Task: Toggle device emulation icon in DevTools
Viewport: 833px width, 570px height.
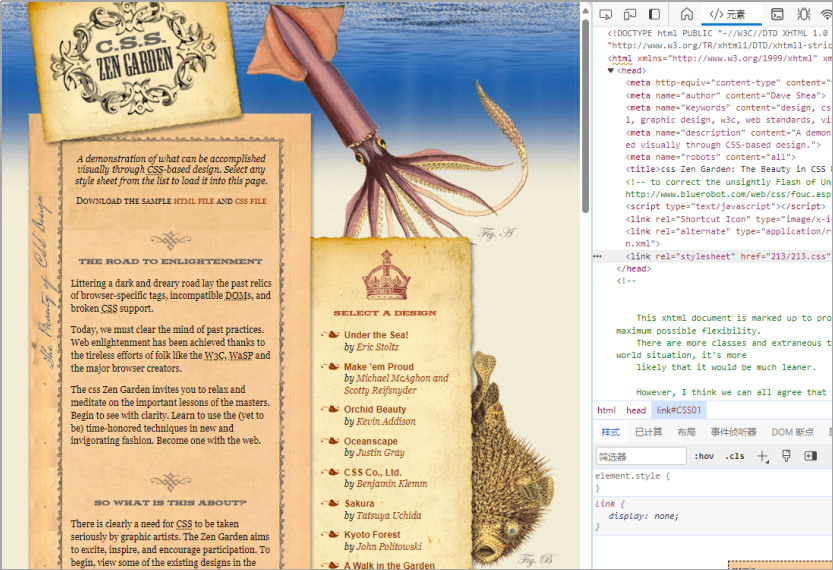Action: click(630, 14)
